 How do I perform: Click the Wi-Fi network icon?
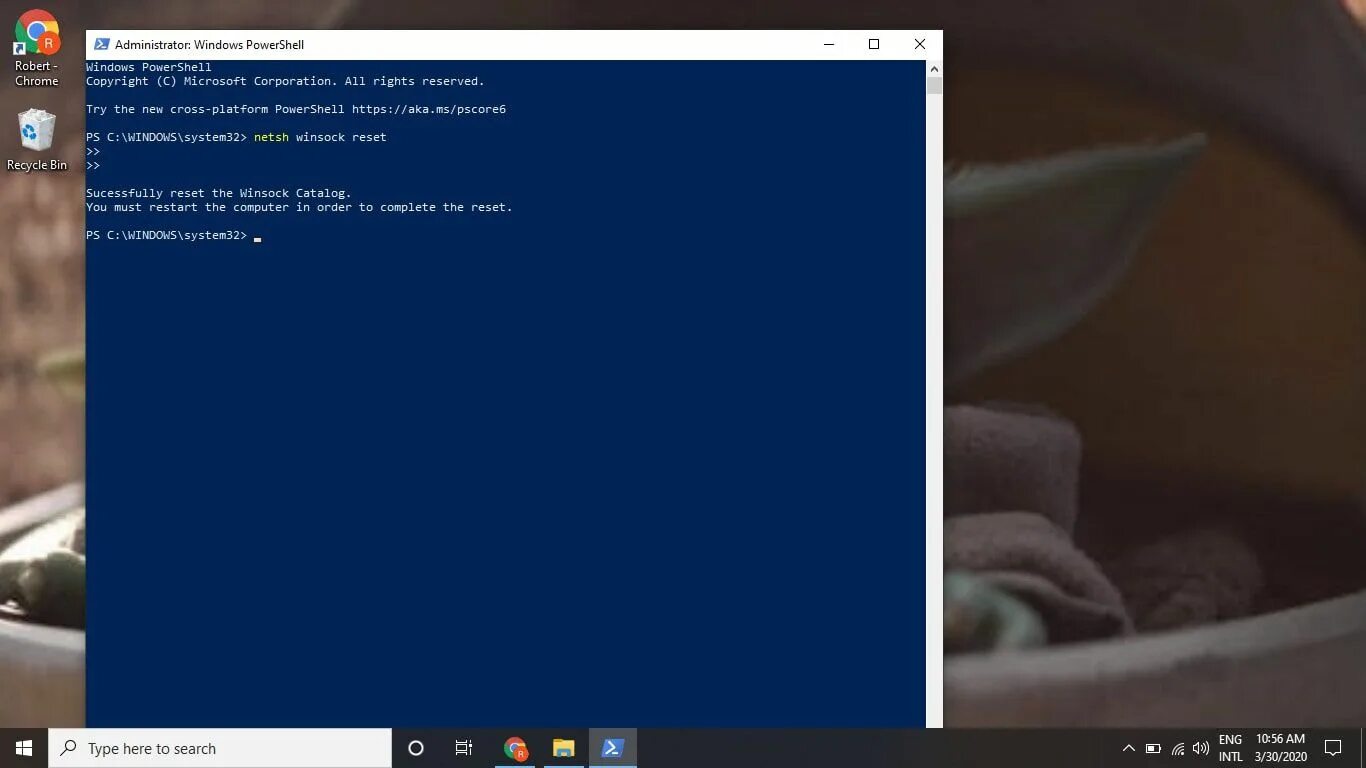tap(1178, 748)
